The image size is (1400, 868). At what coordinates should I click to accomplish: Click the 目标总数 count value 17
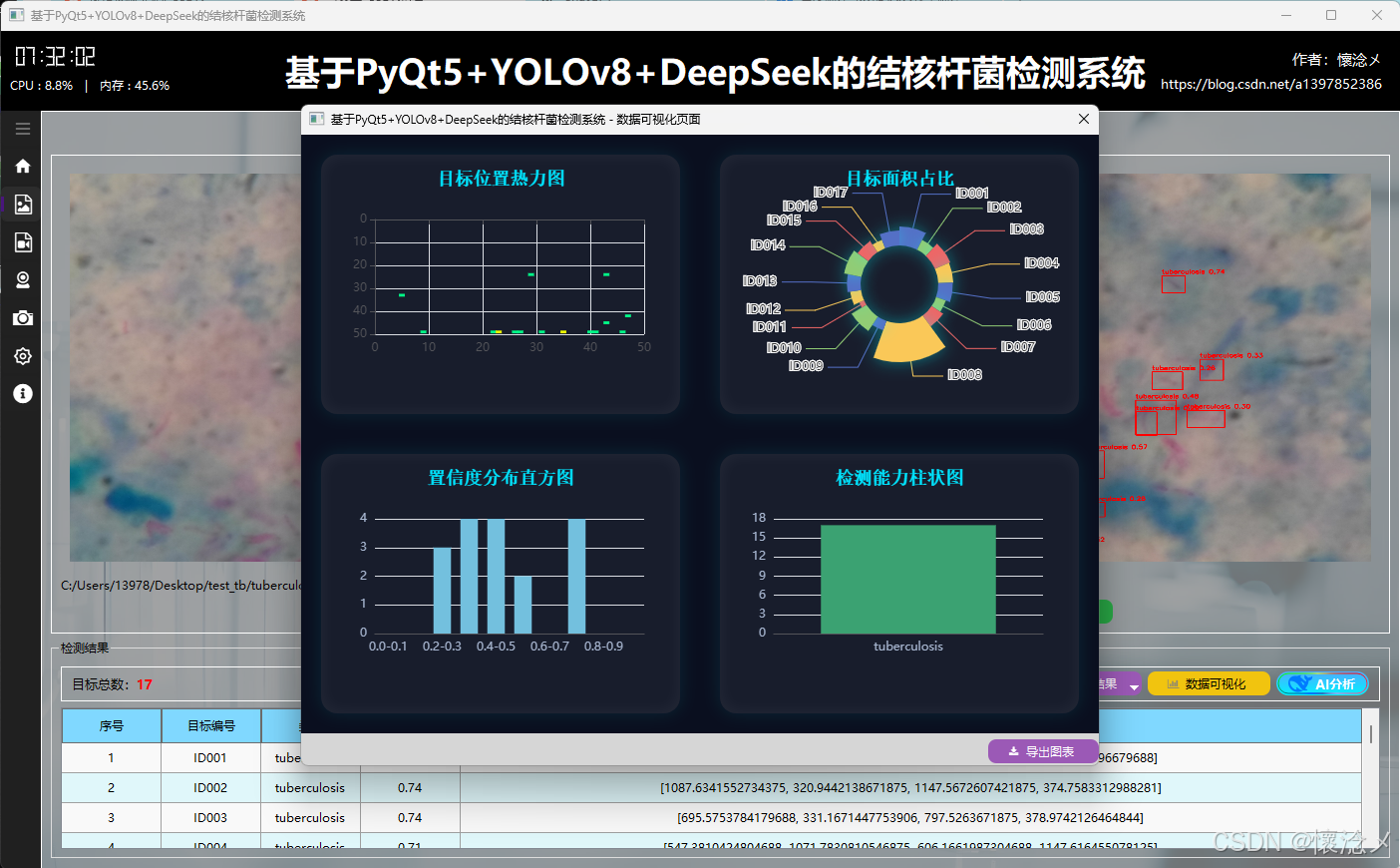pos(145,684)
